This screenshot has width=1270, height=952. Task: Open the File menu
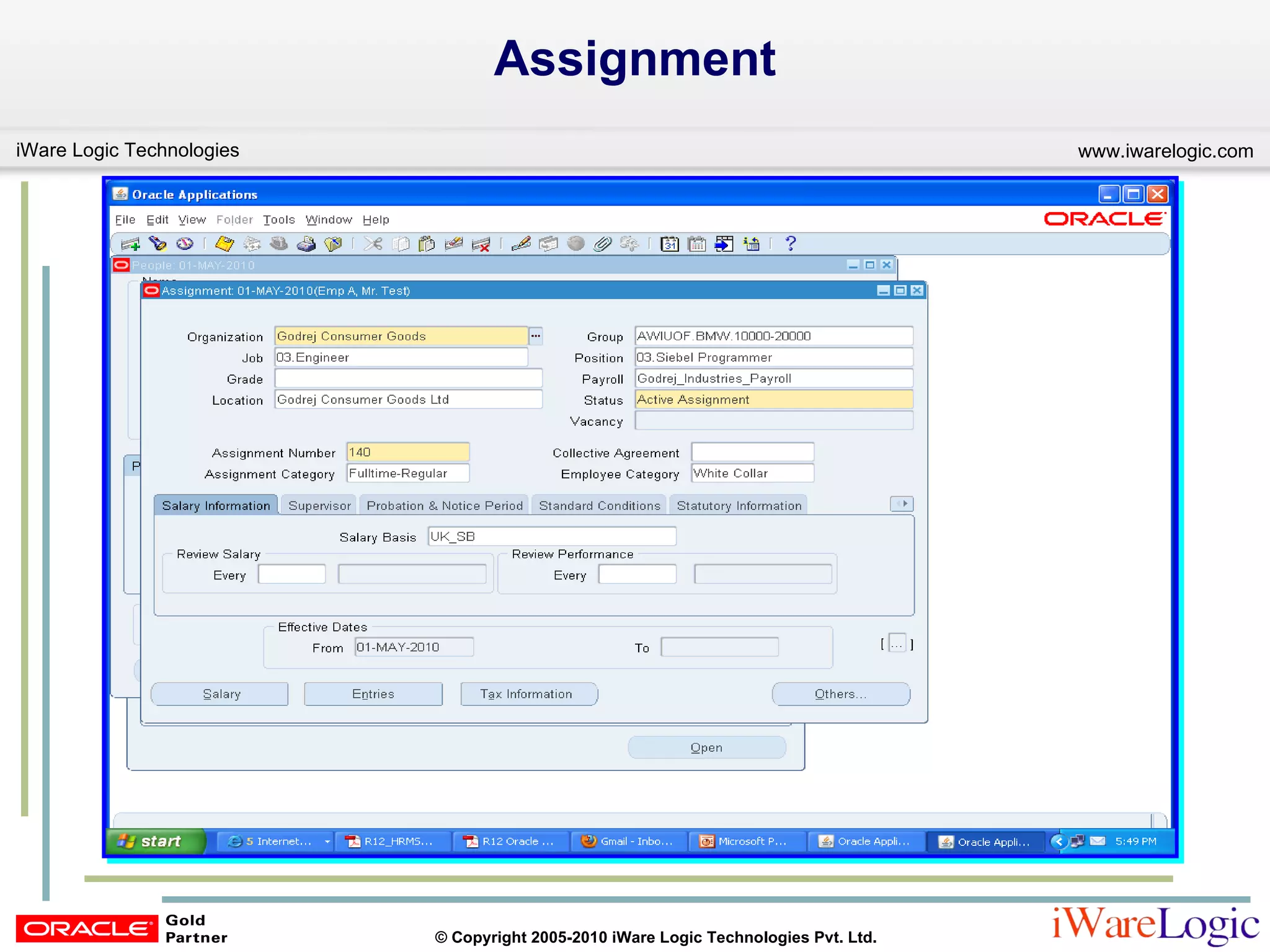pyautogui.click(x=125, y=220)
